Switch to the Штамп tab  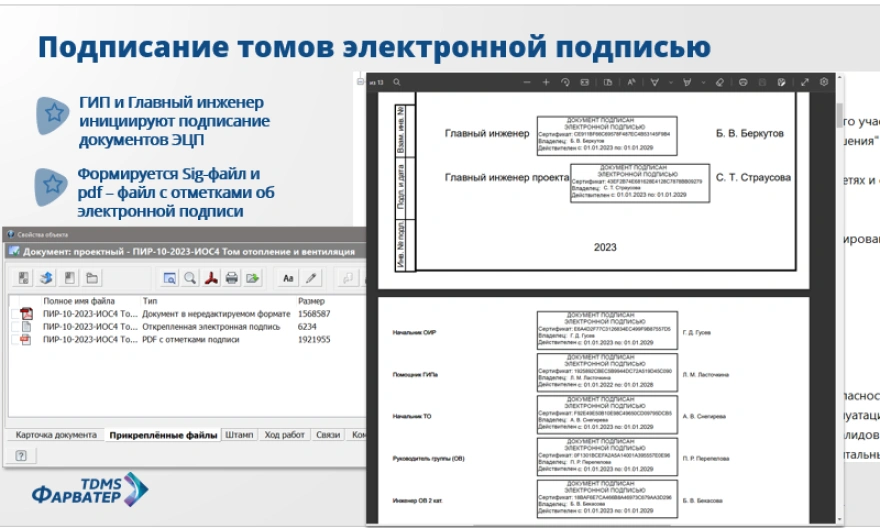[239, 435]
